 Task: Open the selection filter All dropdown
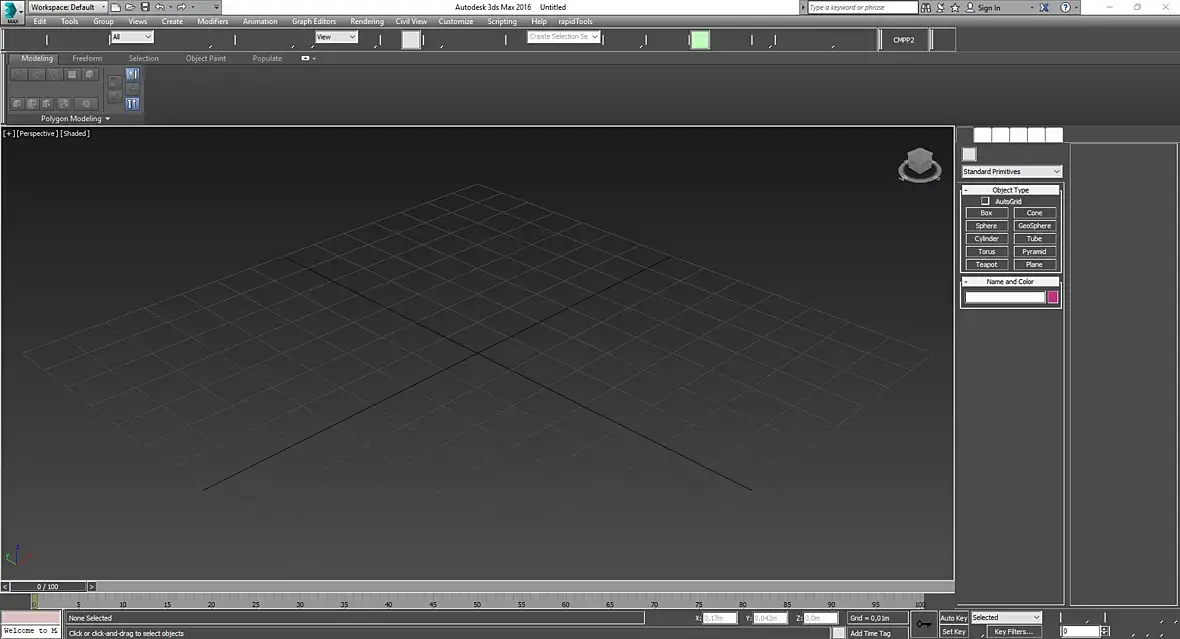coord(132,37)
